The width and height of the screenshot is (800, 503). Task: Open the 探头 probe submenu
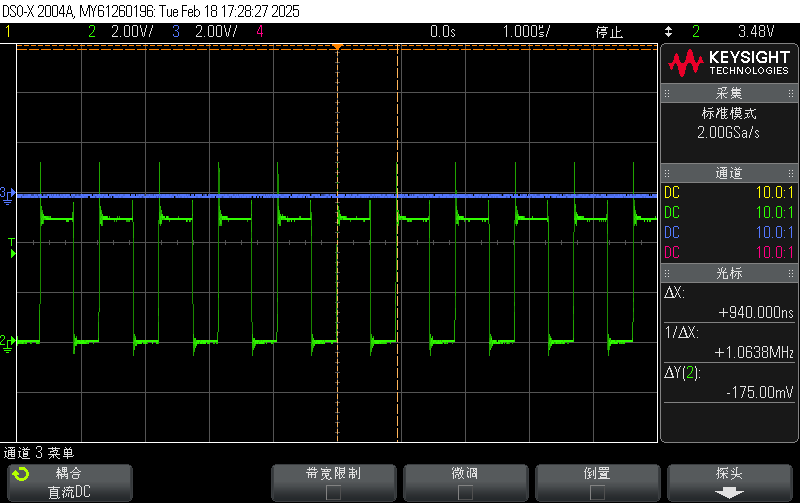point(730,483)
